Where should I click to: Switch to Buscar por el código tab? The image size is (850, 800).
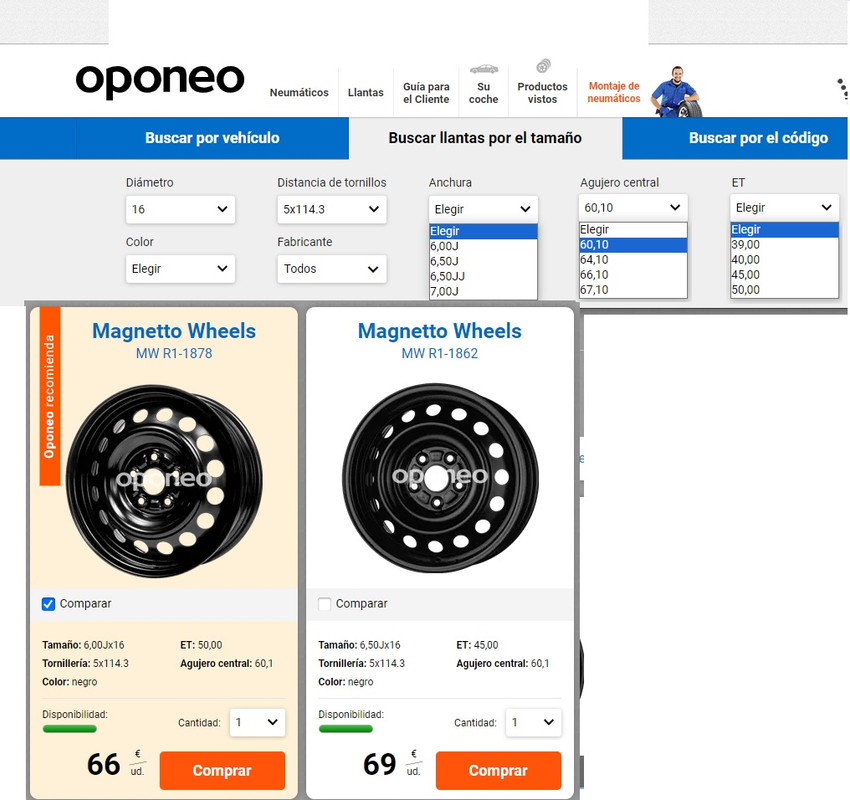758,138
